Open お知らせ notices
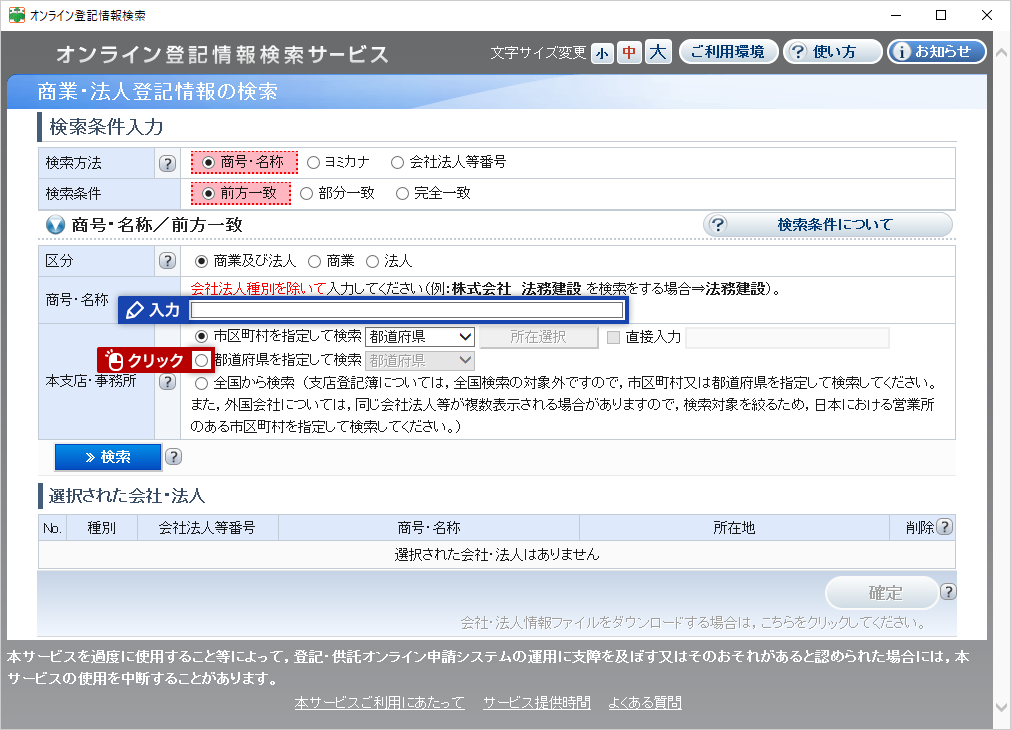Image resolution: width=1011 pixels, height=730 pixels. 937,52
